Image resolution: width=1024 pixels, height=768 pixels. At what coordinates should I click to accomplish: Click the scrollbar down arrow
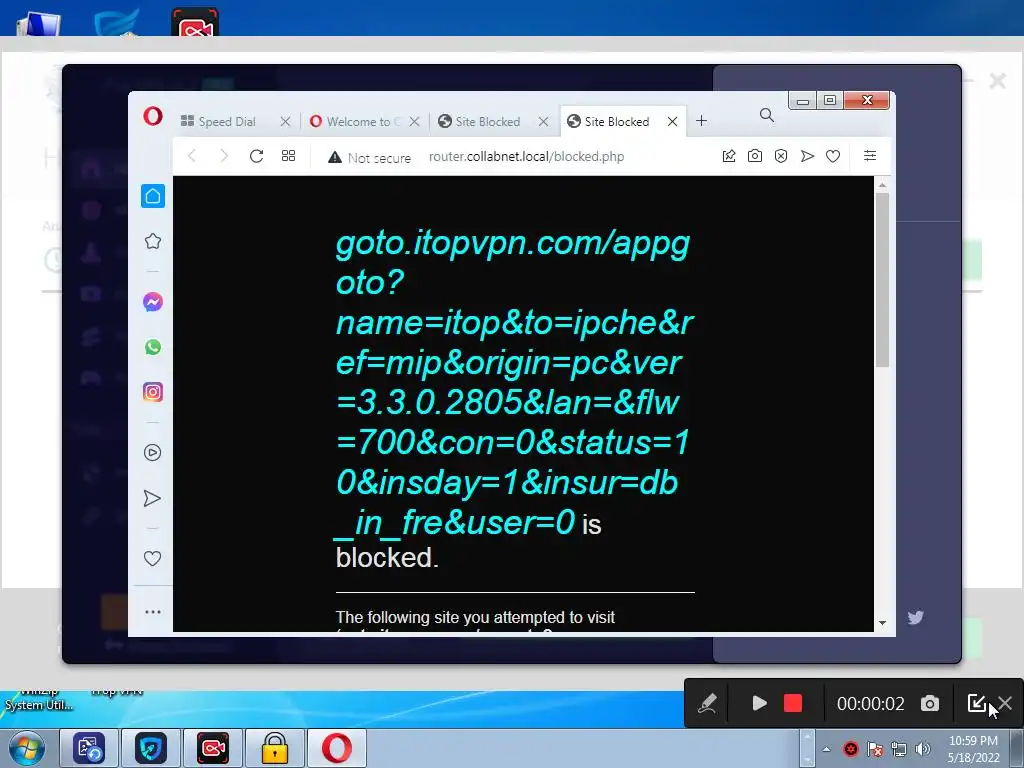(882, 623)
